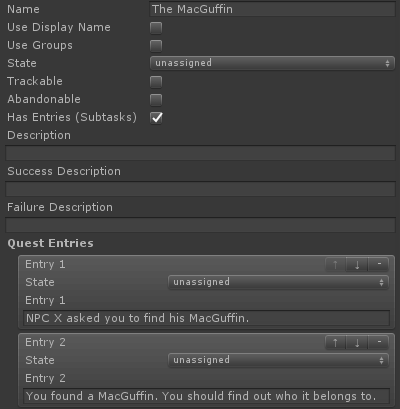The image size is (400, 409).
Task: Delete Entry 2 with minus icon
Action: 379,343
